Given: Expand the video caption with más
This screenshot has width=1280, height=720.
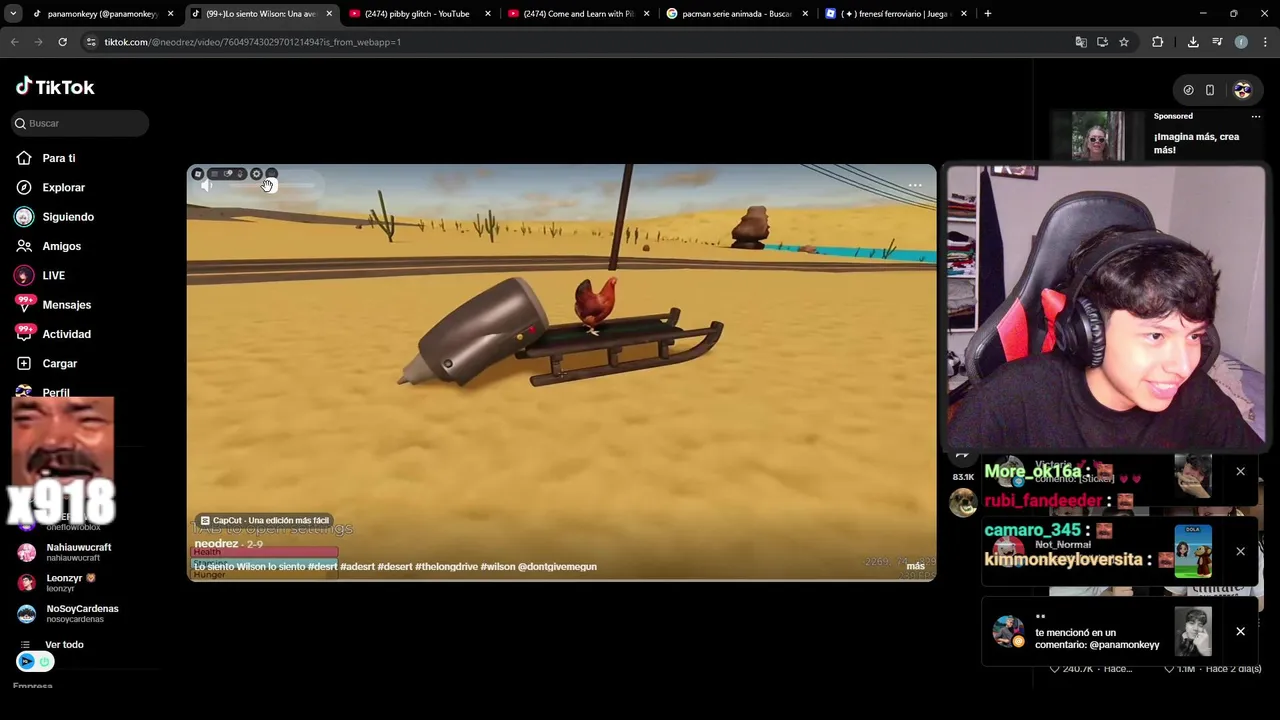Looking at the screenshot, I should coord(915,566).
